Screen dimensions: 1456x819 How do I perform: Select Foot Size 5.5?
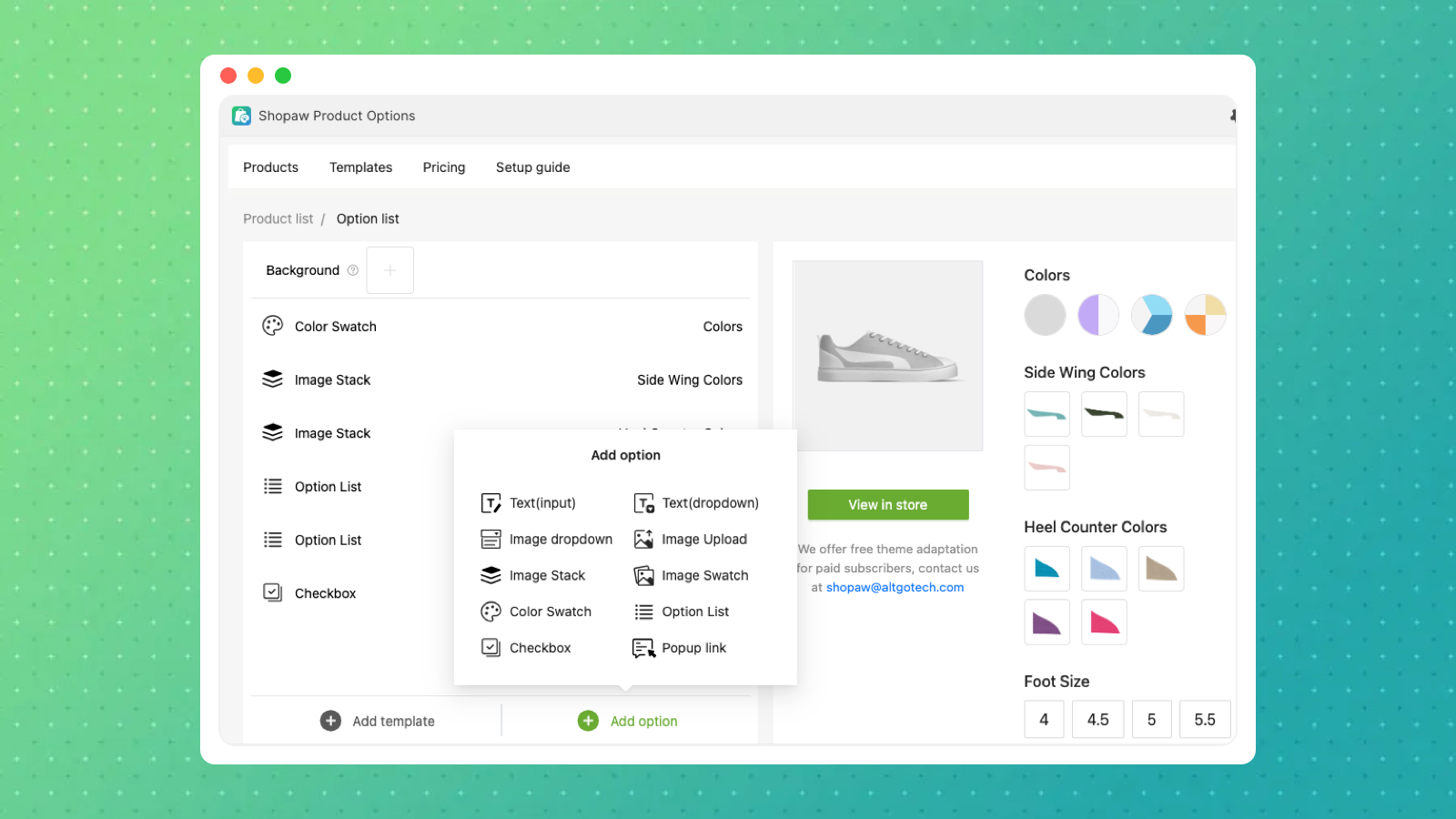point(1205,720)
